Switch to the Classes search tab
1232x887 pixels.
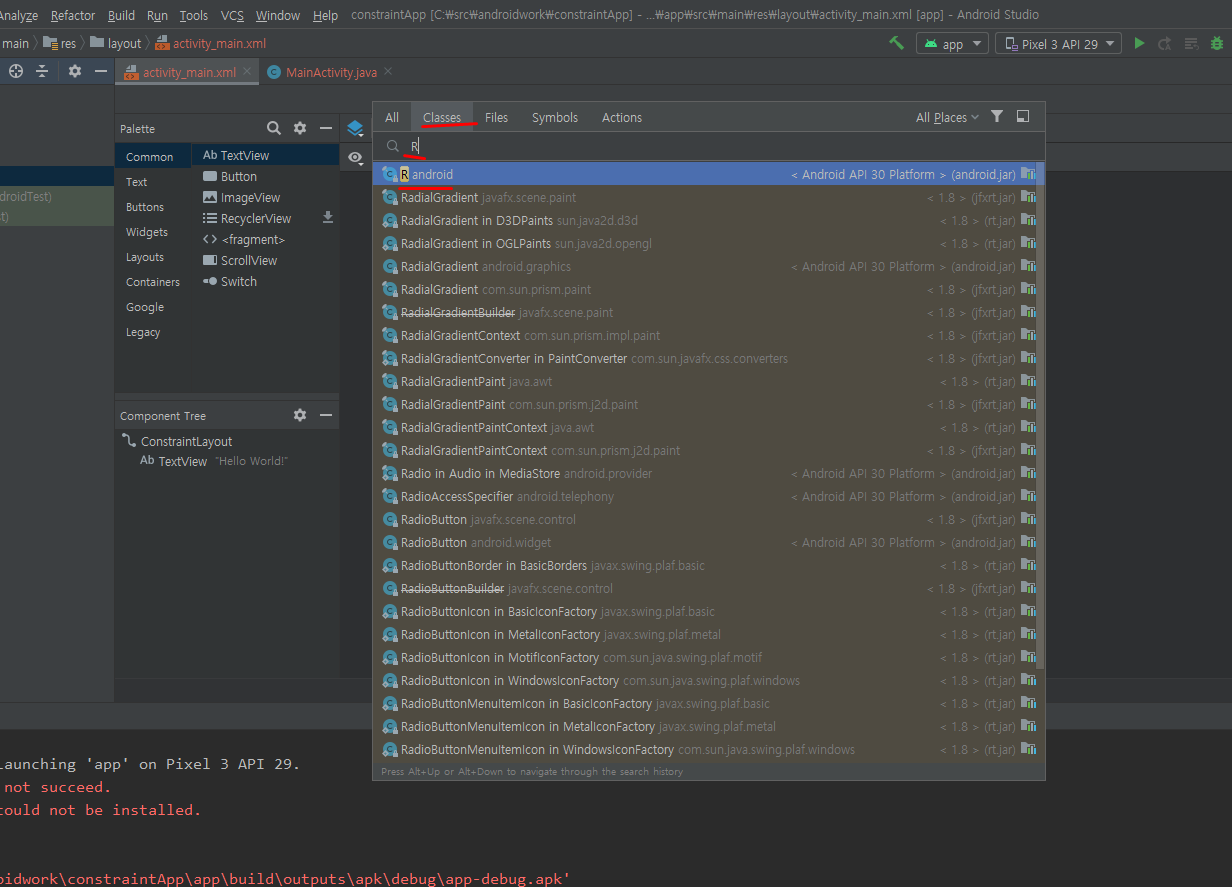(442, 117)
